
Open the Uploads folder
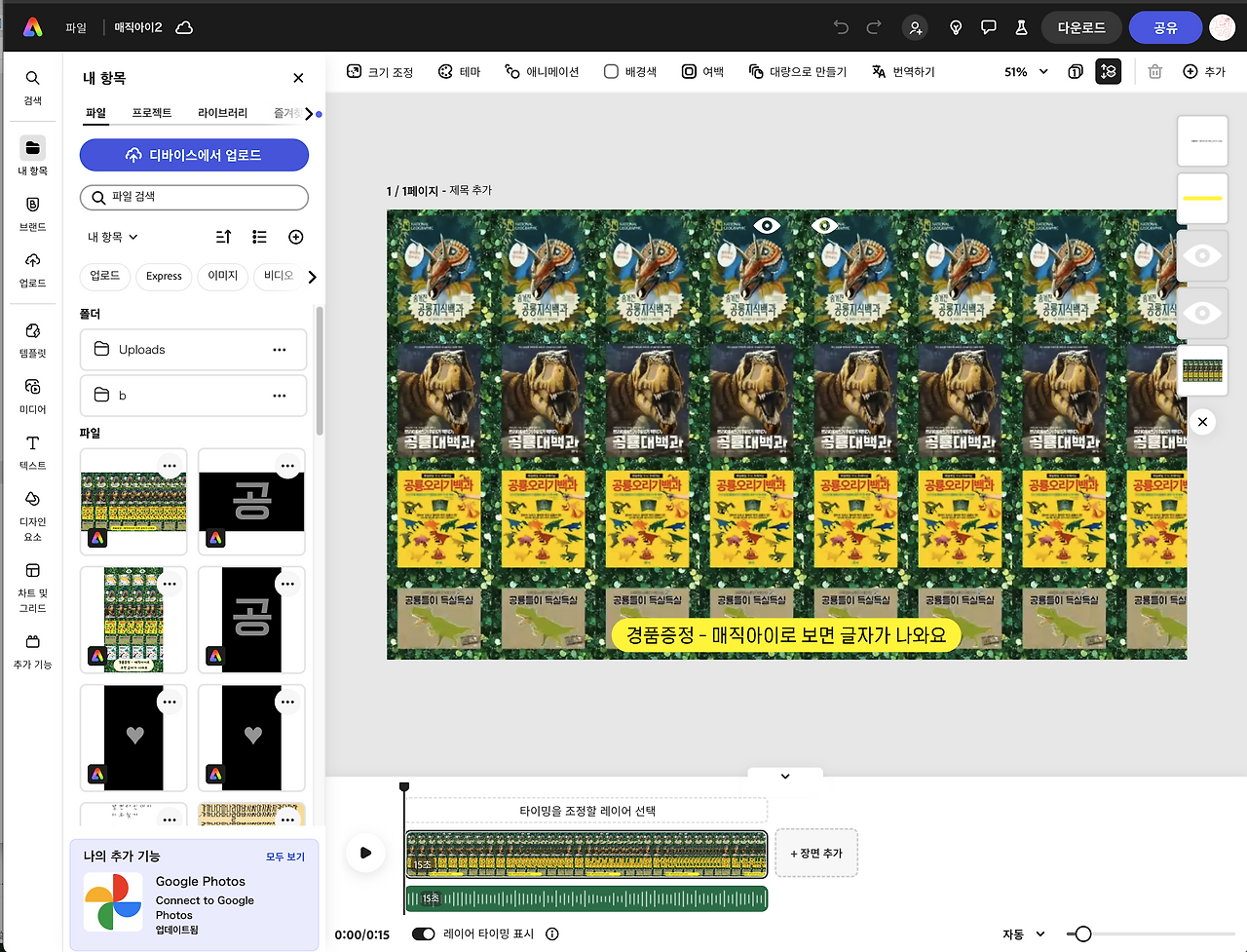point(193,350)
